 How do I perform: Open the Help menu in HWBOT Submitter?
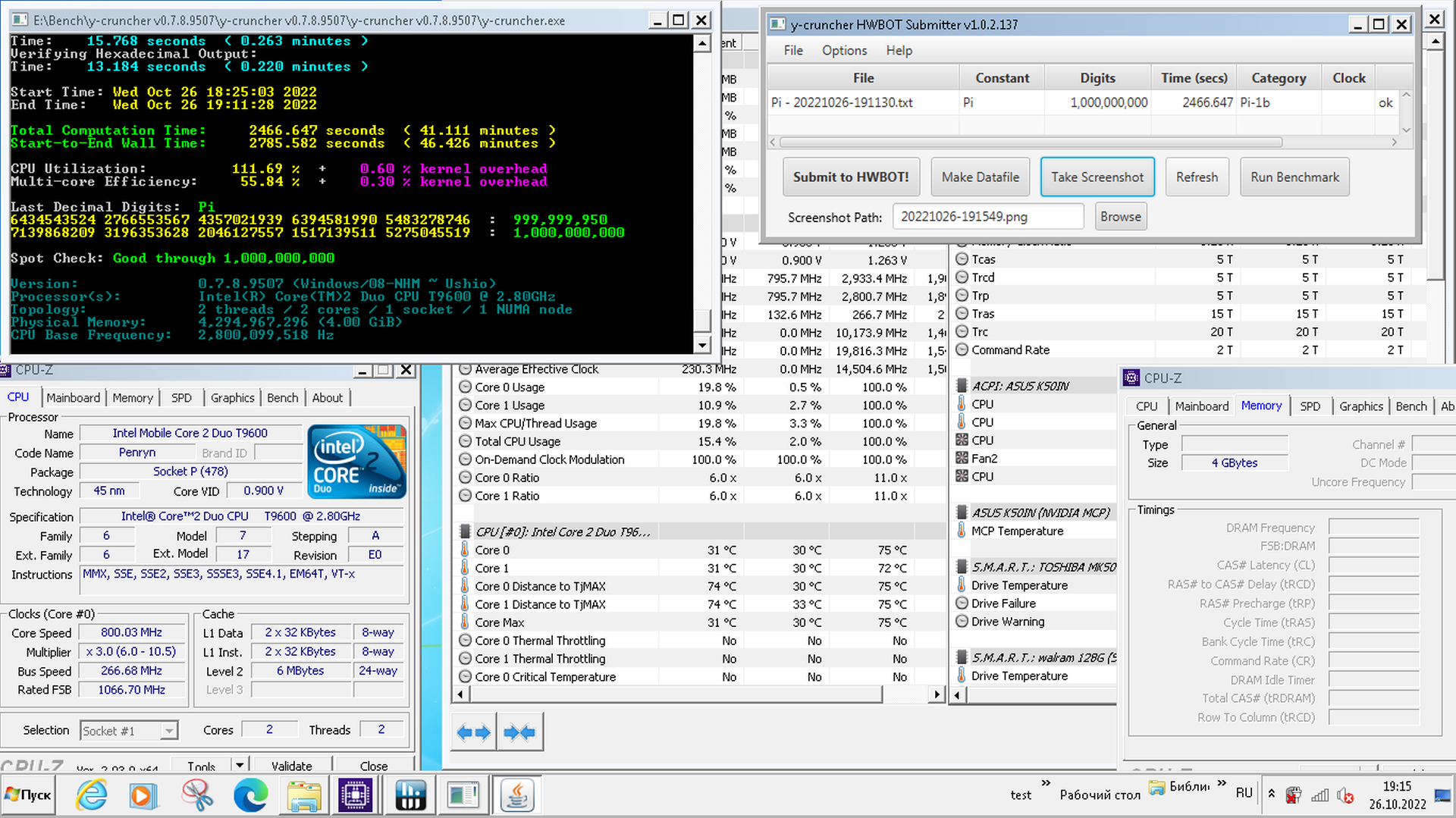[899, 50]
